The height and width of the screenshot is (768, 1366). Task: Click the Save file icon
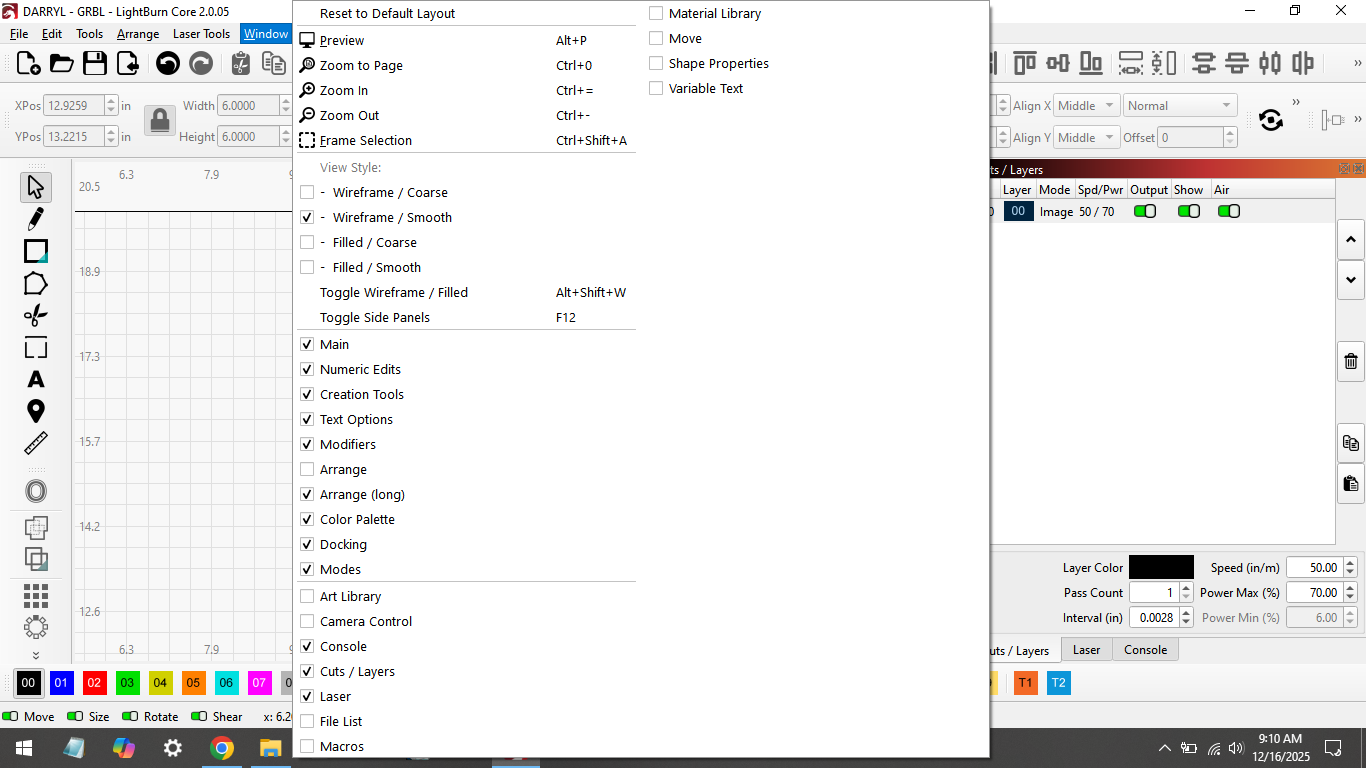click(x=95, y=64)
